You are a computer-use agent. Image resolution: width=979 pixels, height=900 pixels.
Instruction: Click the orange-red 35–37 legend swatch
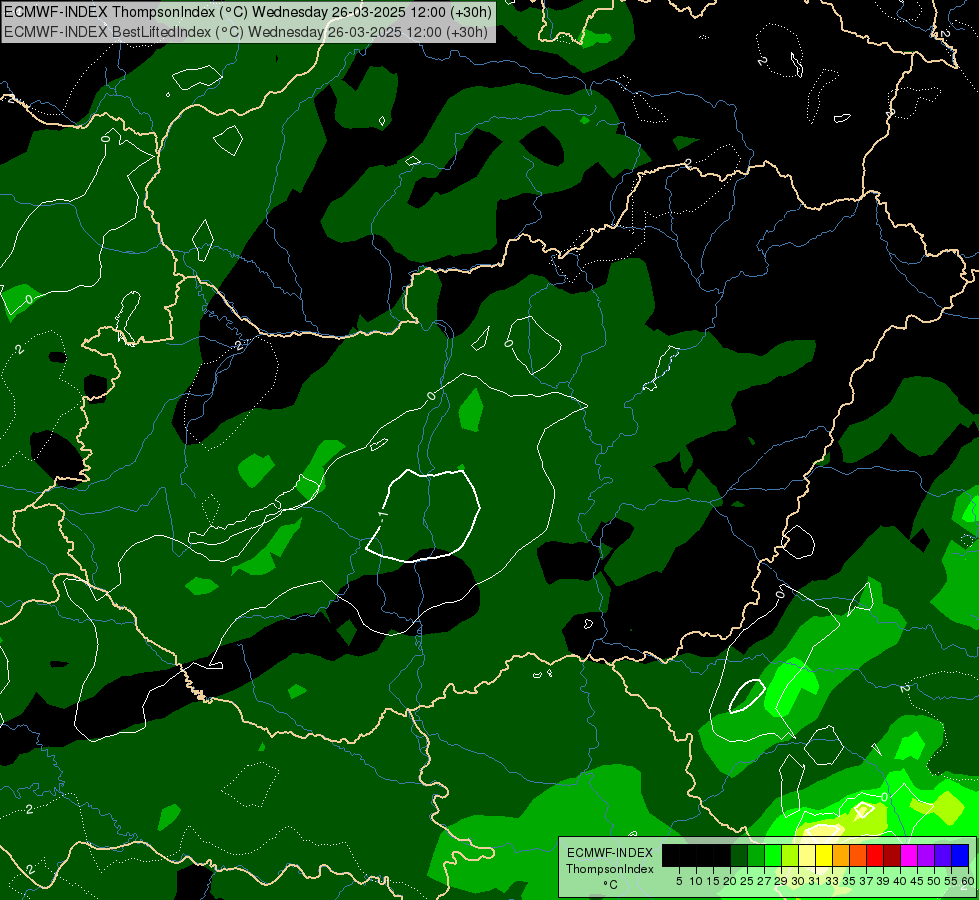click(858, 855)
